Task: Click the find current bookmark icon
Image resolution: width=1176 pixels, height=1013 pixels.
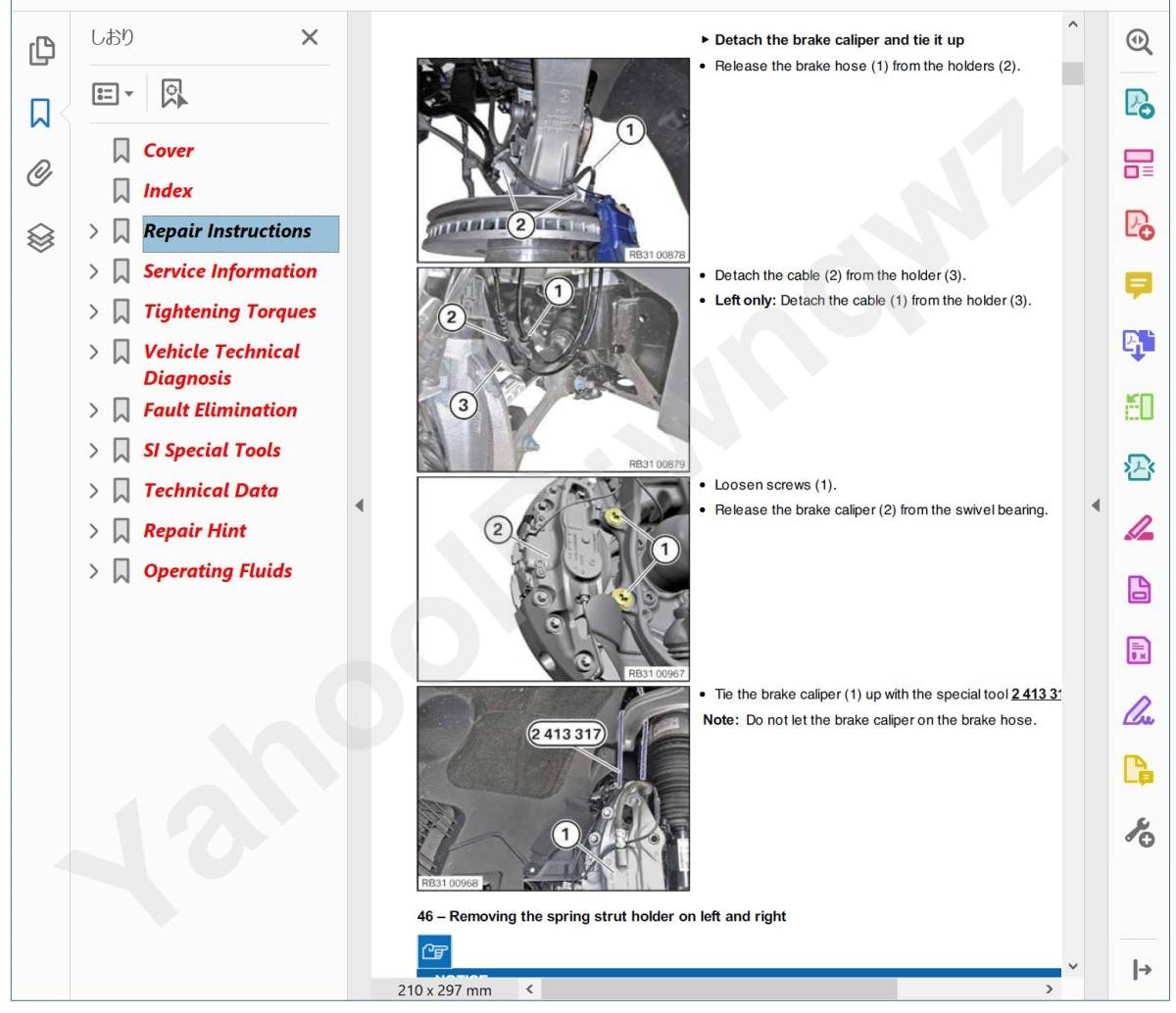Action: point(173,94)
